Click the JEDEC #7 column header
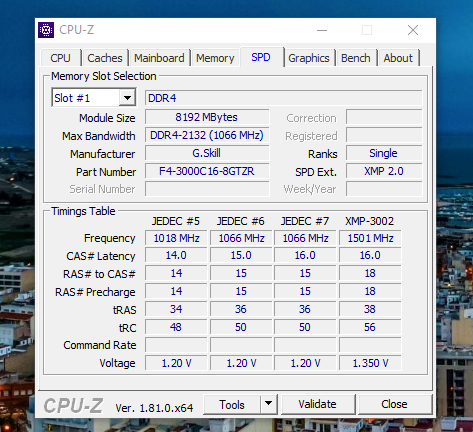 click(x=305, y=221)
